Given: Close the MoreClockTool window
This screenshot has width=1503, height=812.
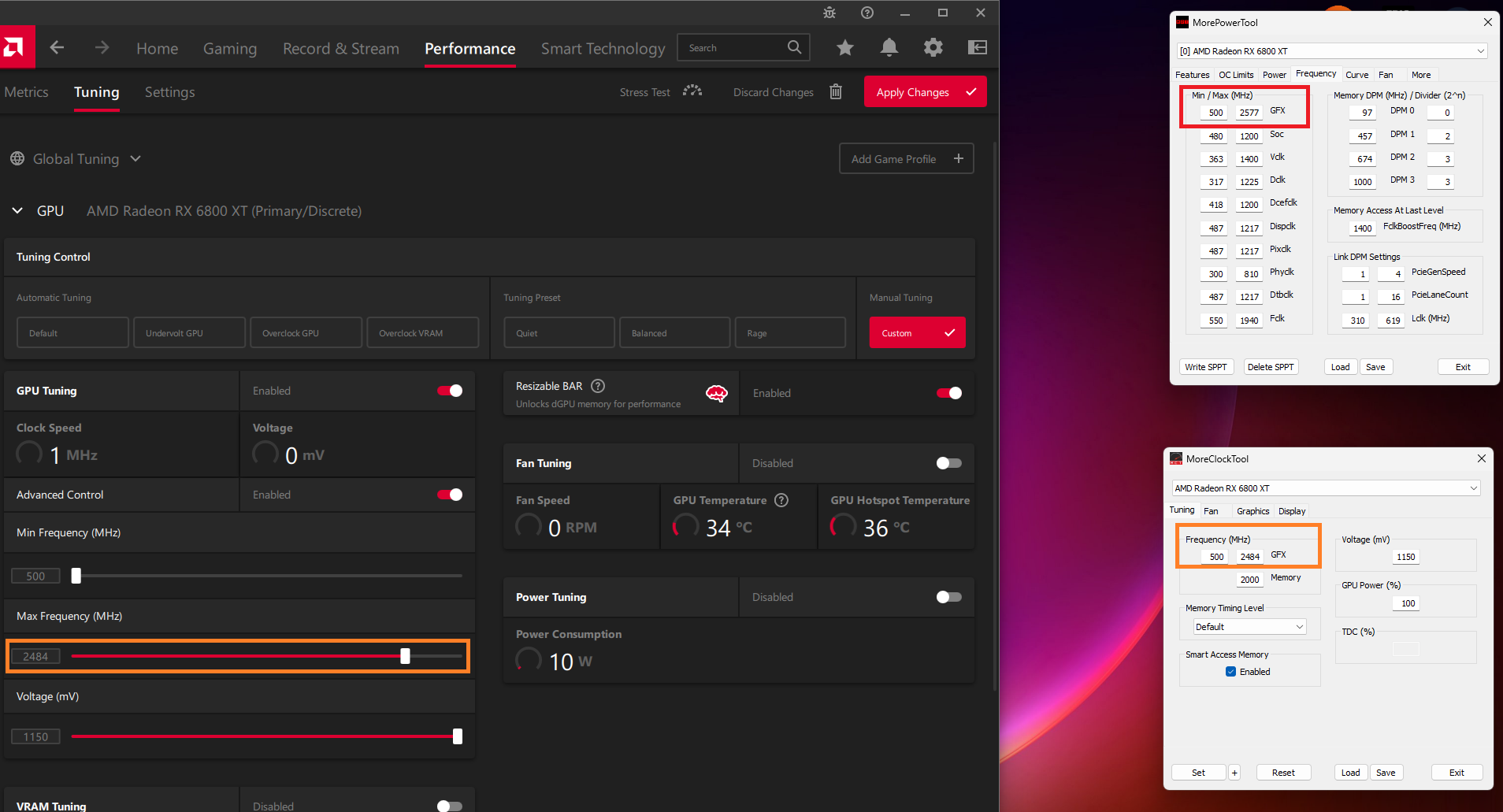Looking at the screenshot, I should (1482, 458).
